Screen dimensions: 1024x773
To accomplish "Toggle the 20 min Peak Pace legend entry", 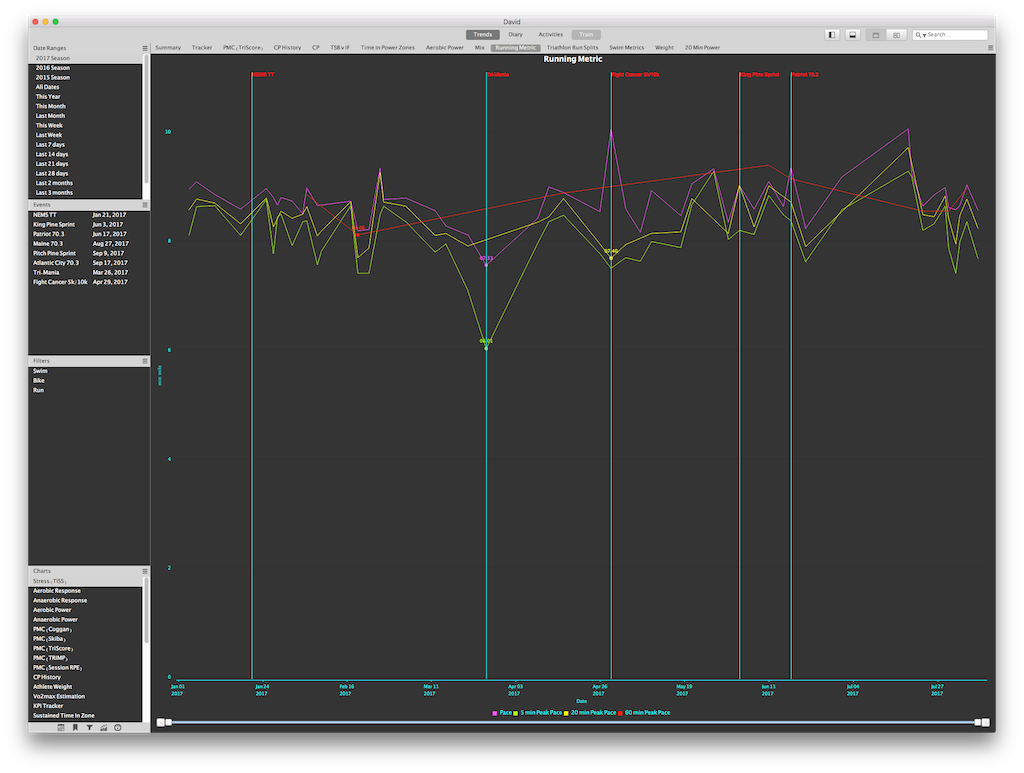I will (590, 713).
